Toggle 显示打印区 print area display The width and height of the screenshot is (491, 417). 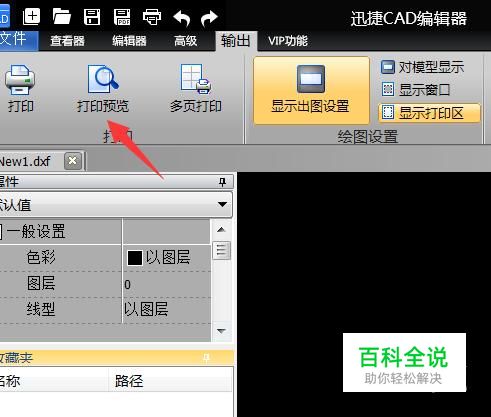click(429, 113)
